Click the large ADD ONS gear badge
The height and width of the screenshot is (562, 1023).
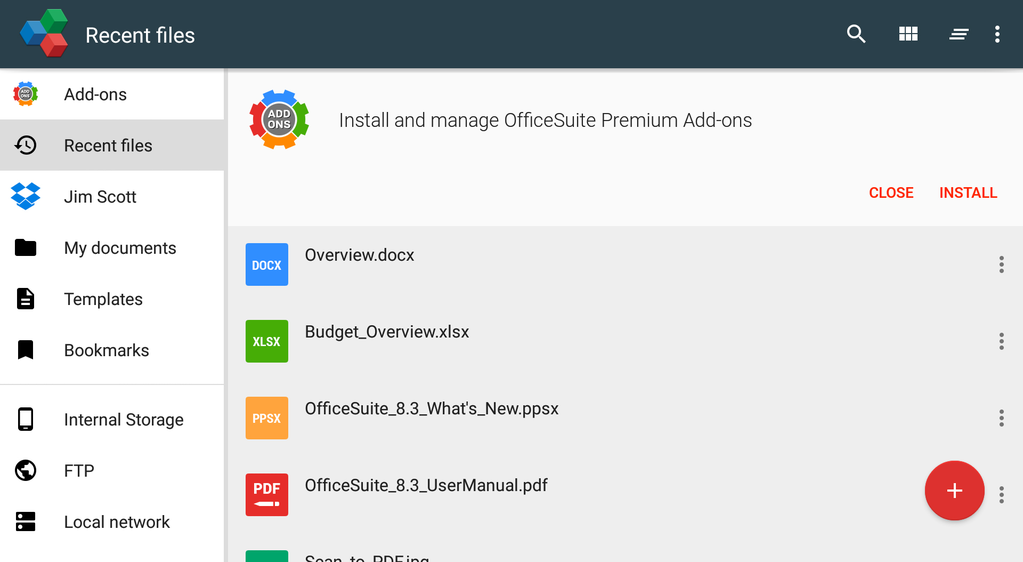pyautogui.click(x=279, y=119)
